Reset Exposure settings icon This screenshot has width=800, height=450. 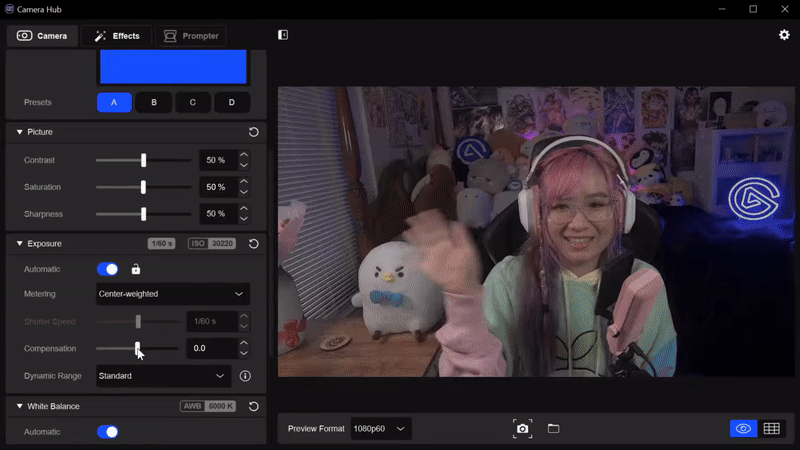(254, 244)
